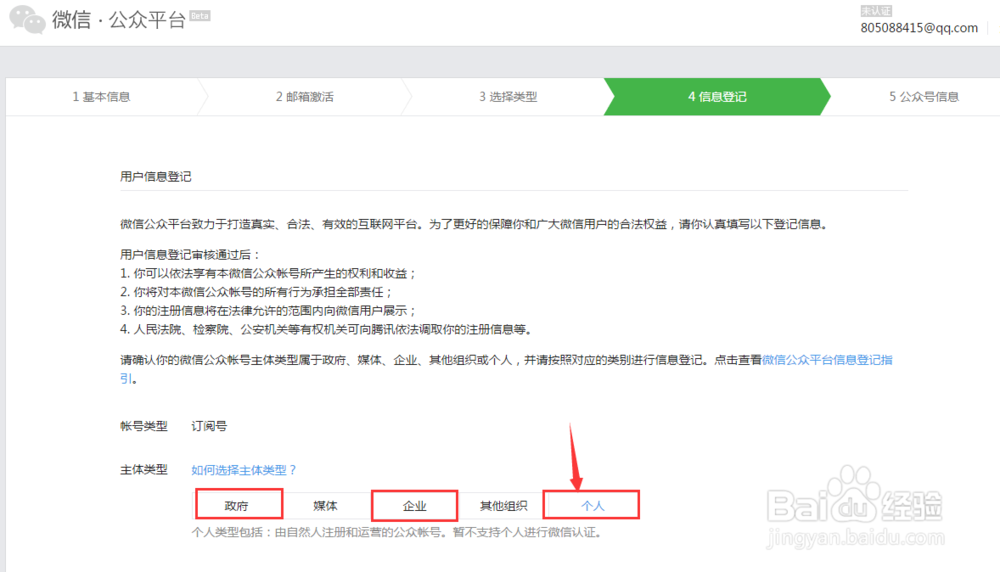Open the 微信公众平台信息登记指引 link

click(x=827, y=360)
